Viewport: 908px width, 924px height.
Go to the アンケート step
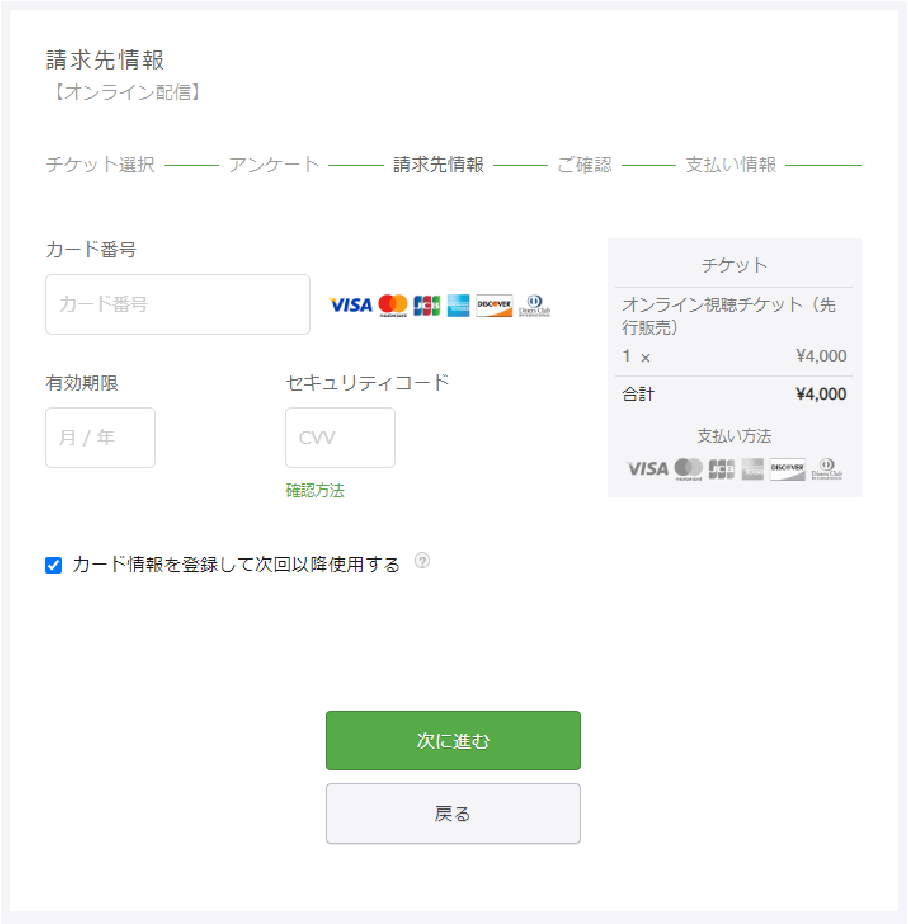point(273,165)
